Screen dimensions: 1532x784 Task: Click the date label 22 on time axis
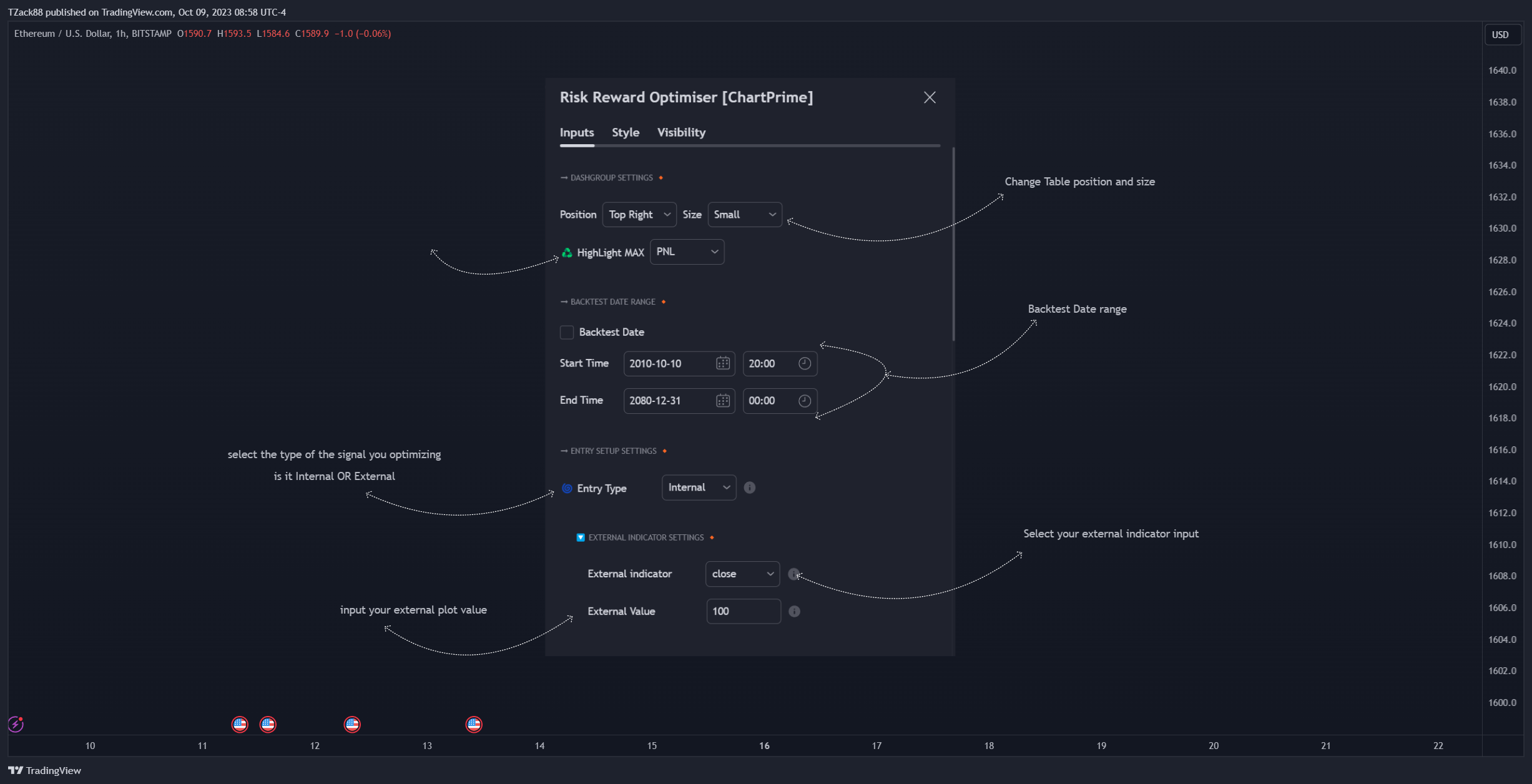[x=1438, y=745]
